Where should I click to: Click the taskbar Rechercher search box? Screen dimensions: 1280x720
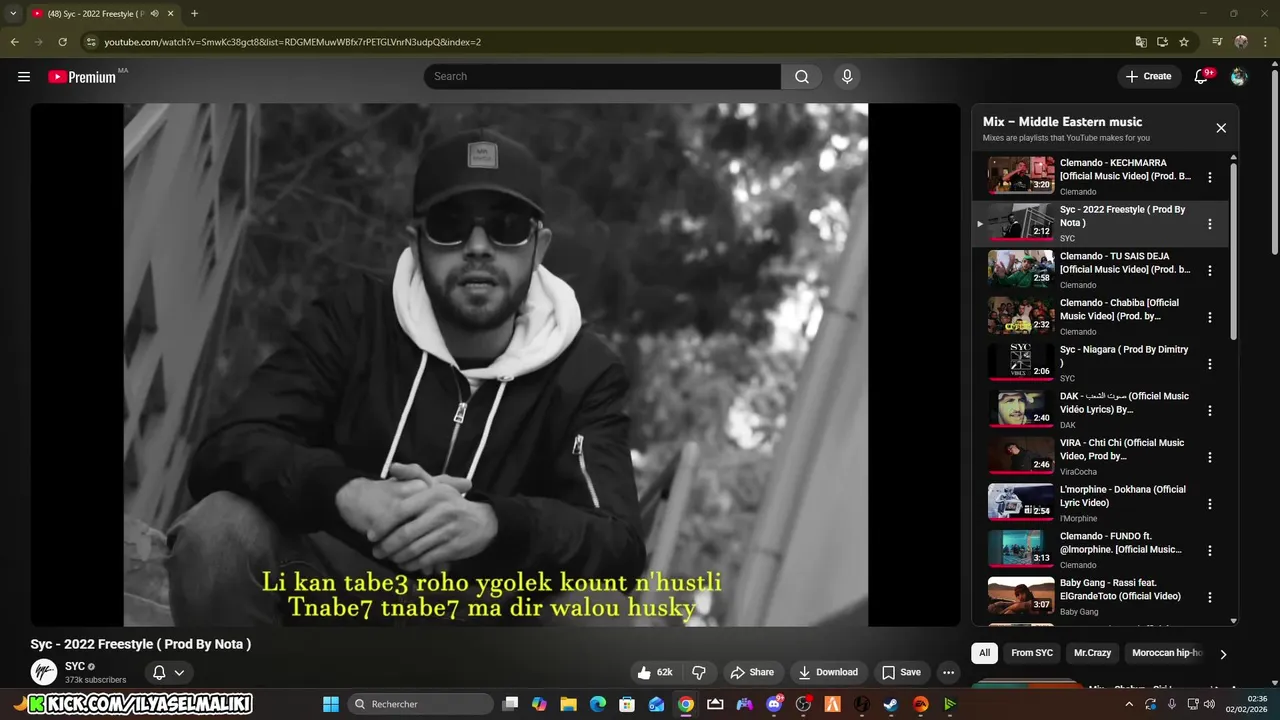pyautogui.click(x=421, y=704)
